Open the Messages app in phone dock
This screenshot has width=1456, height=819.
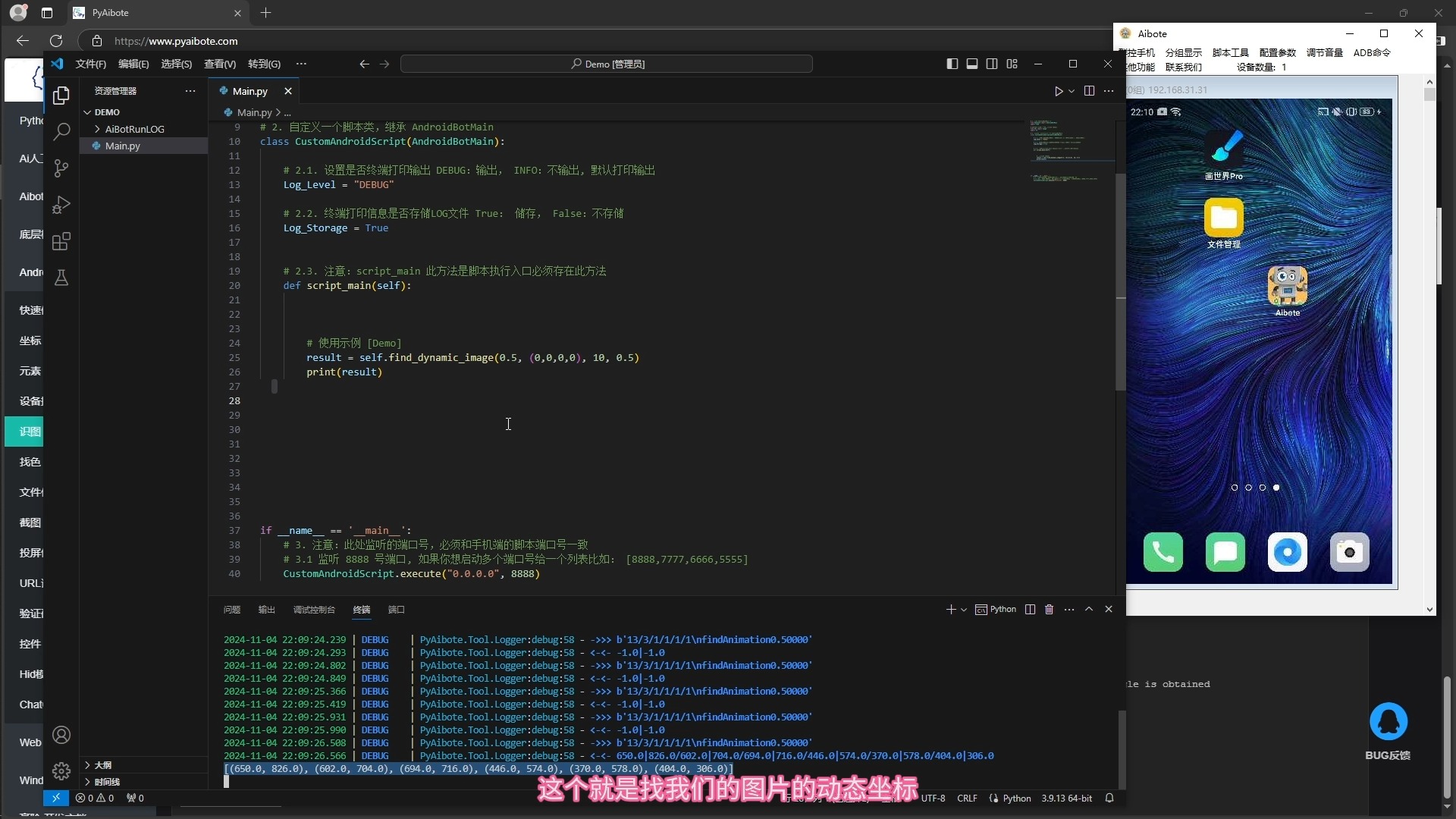(1225, 552)
